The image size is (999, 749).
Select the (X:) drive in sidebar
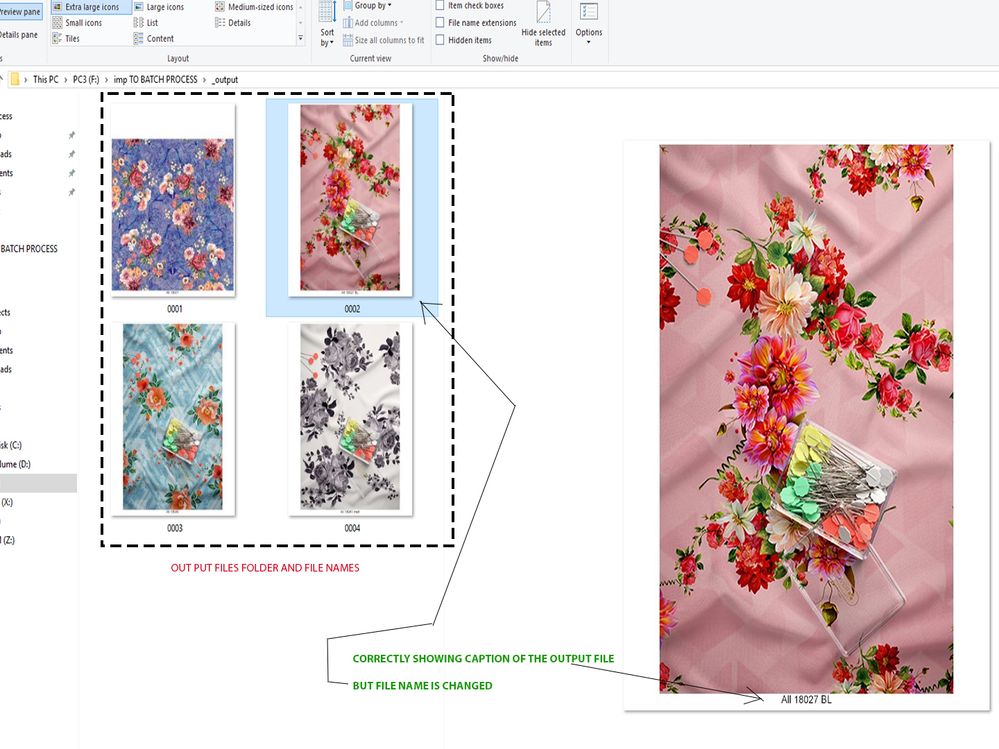(x=7, y=502)
